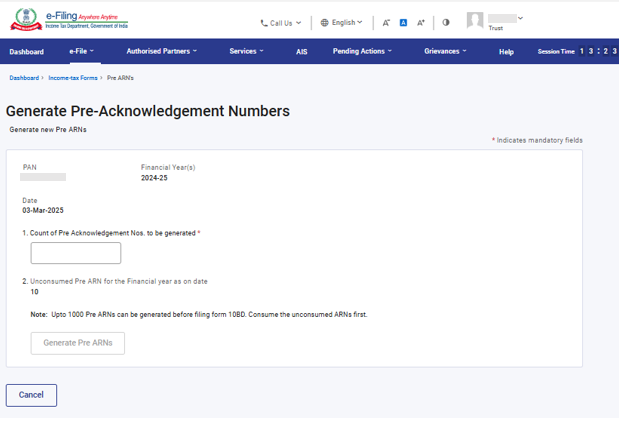Increase font size with A+ icon
619x422 pixels.
(421, 22)
